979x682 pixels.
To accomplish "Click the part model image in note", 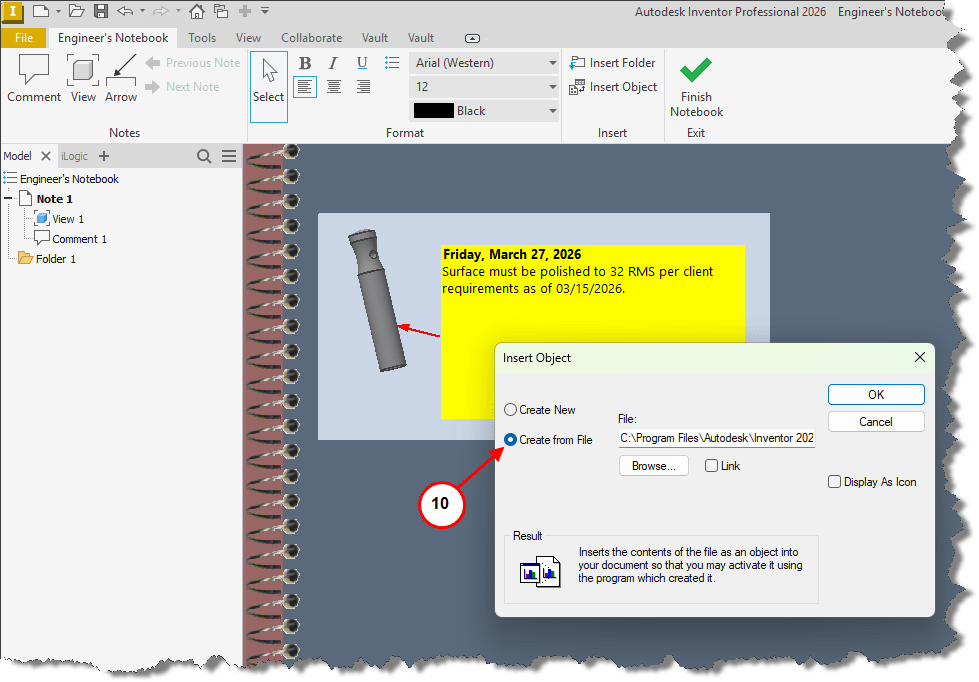I will (378, 300).
